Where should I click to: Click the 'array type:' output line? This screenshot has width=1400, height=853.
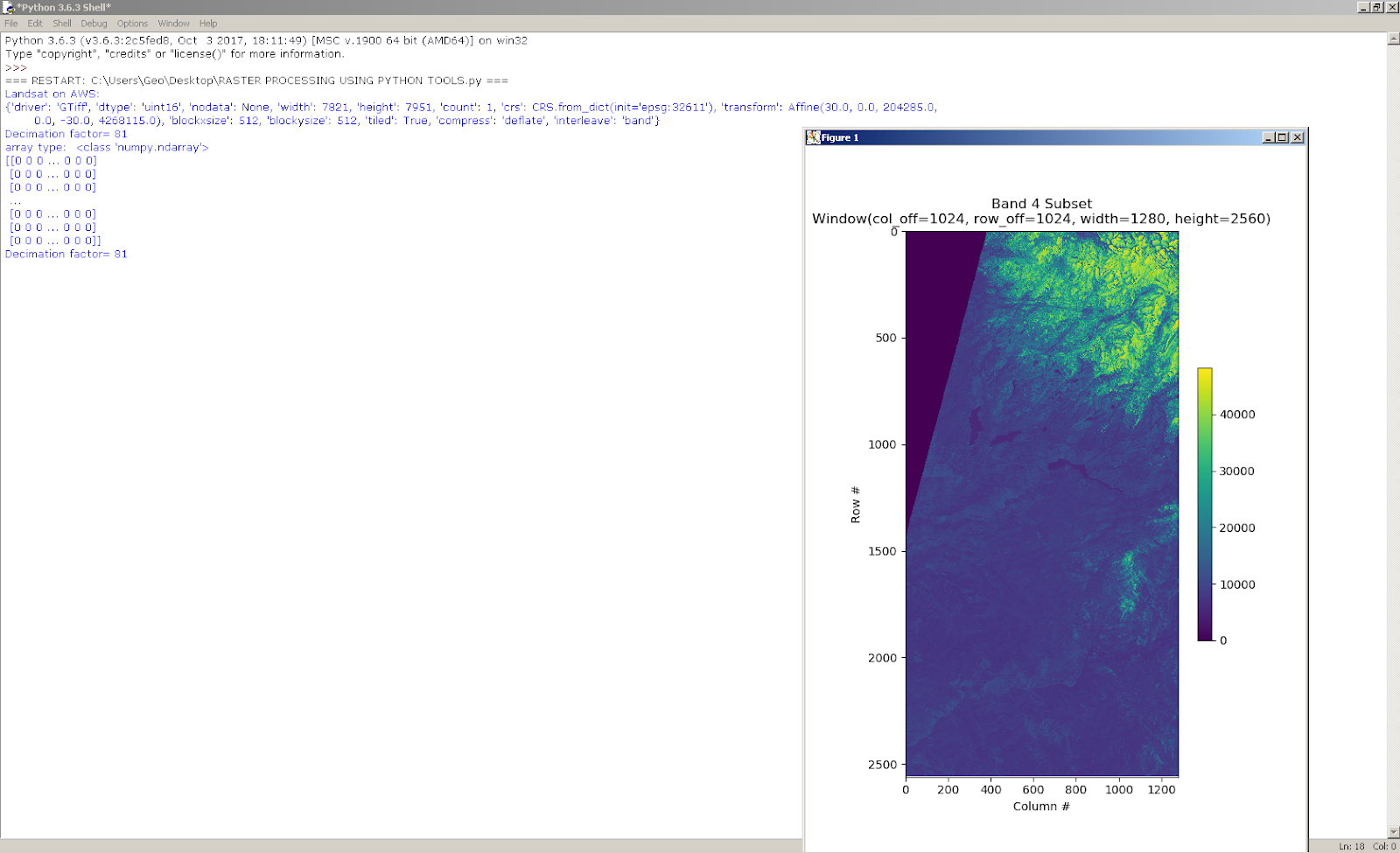[x=107, y=147]
